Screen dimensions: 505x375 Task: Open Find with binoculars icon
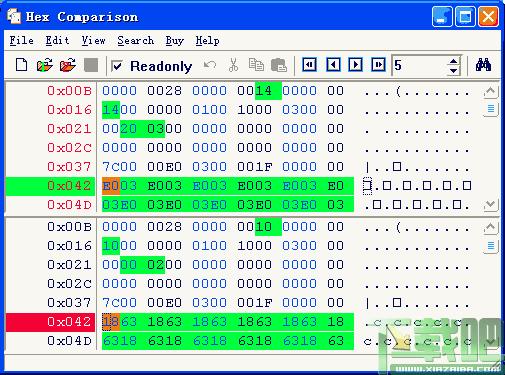pos(483,65)
